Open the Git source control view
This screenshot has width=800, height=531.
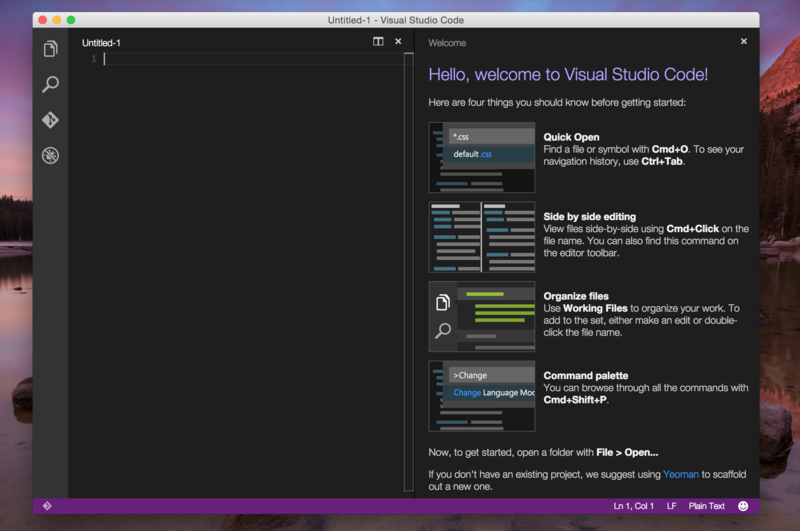[50, 120]
